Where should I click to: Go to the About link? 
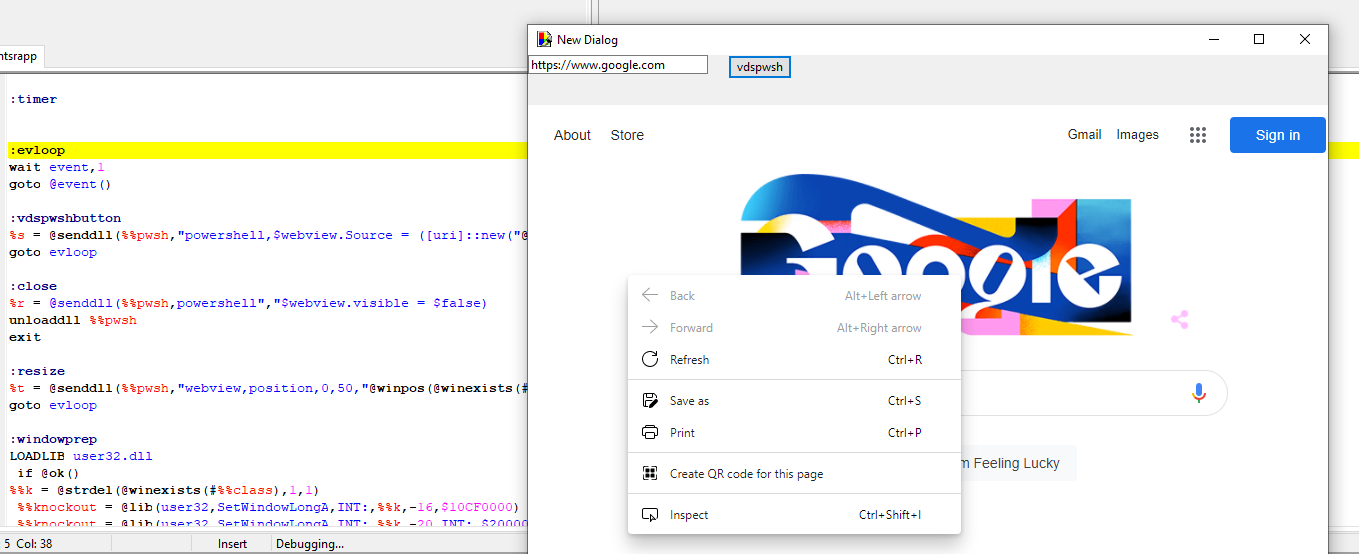[x=572, y=135]
